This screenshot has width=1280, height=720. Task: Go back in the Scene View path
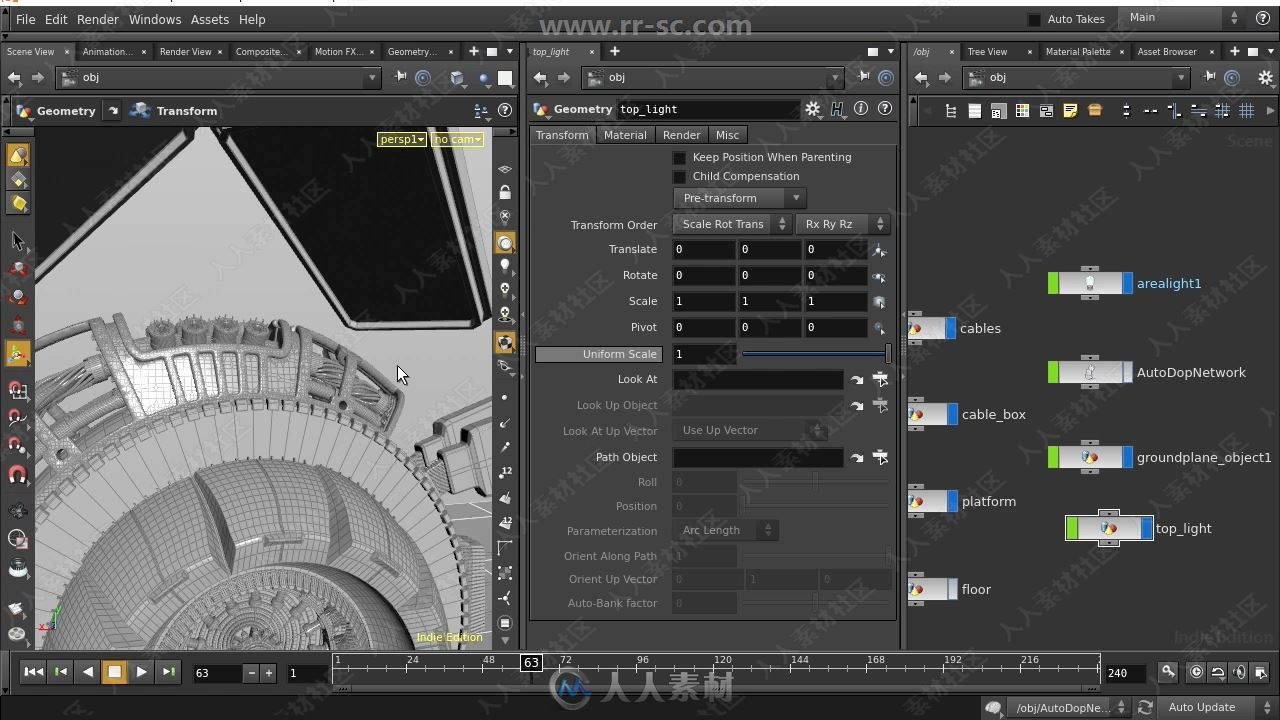coord(15,77)
